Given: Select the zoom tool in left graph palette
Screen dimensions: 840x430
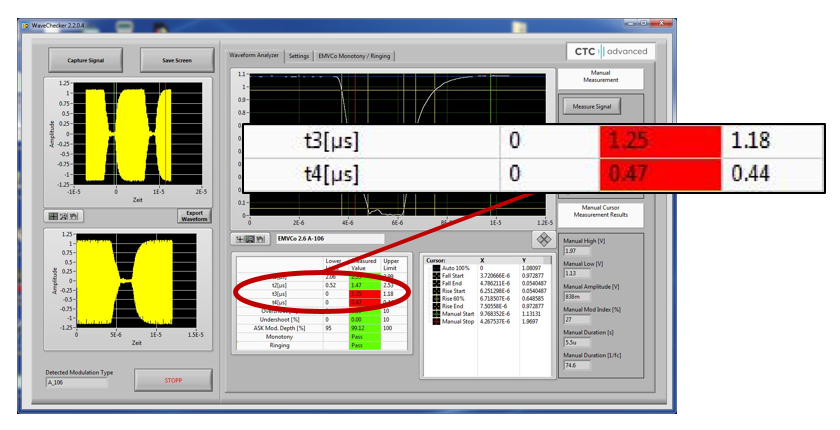Looking at the screenshot, I should 64,216.
